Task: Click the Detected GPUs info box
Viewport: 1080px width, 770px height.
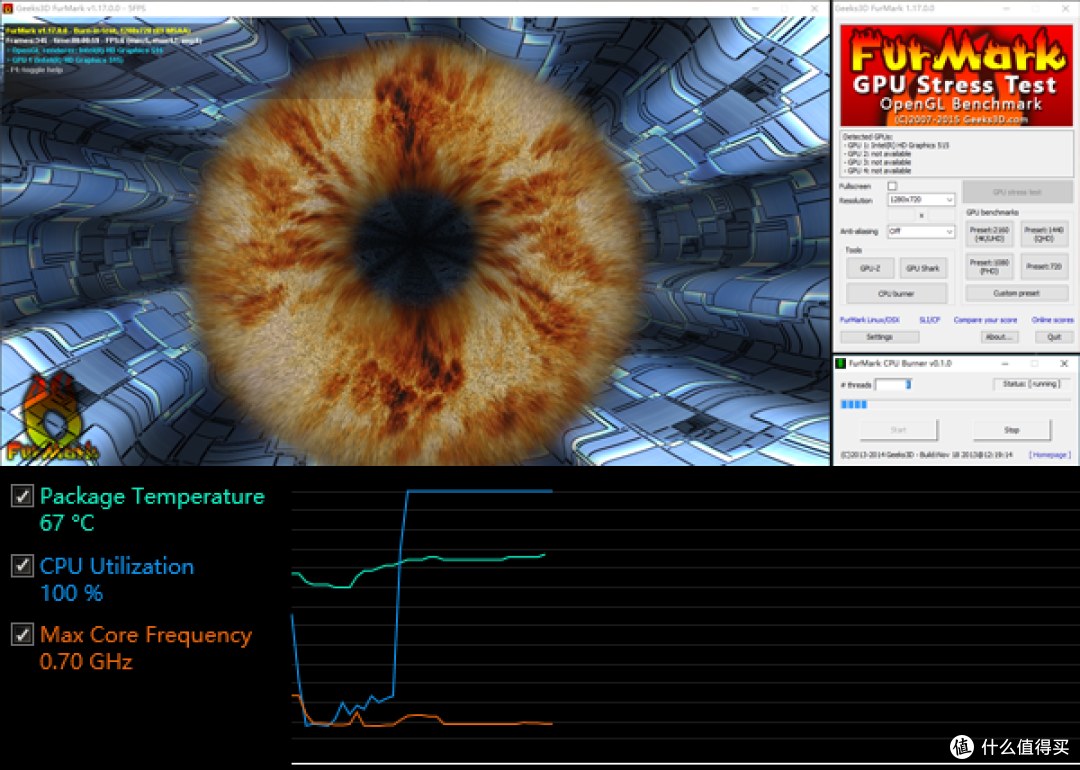Action: point(956,153)
